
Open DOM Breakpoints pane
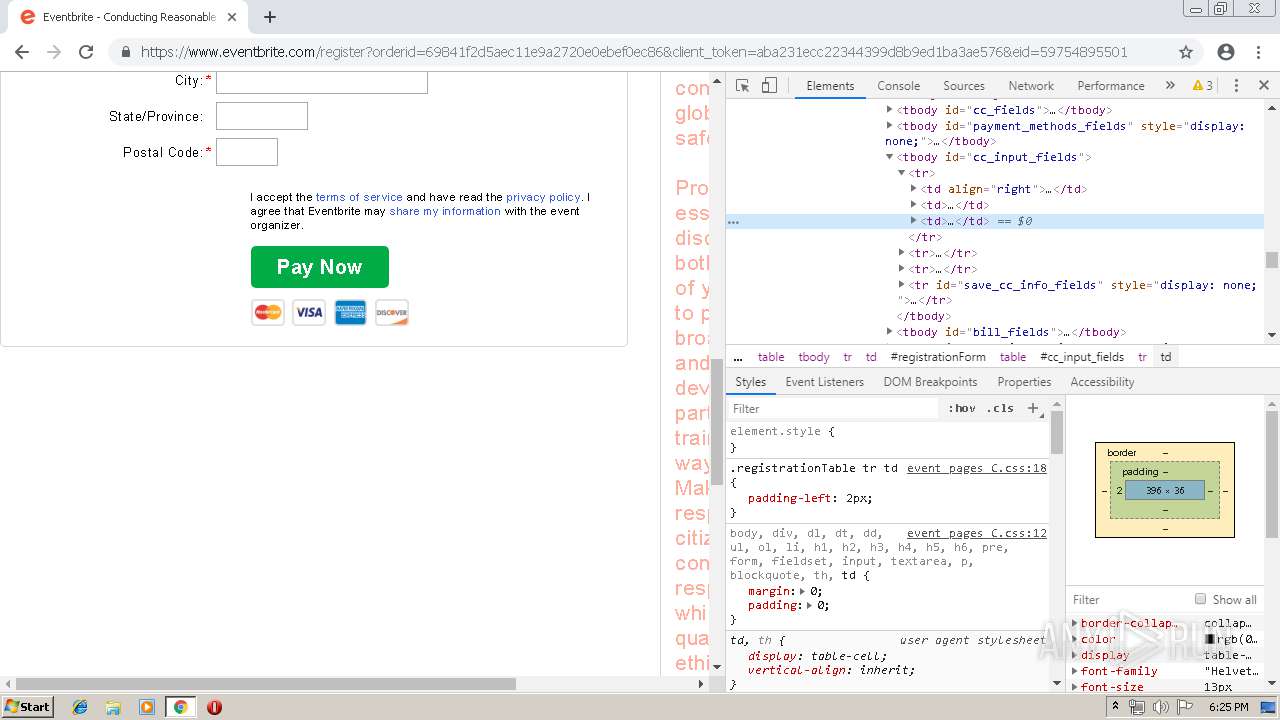(x=930, y=382)
